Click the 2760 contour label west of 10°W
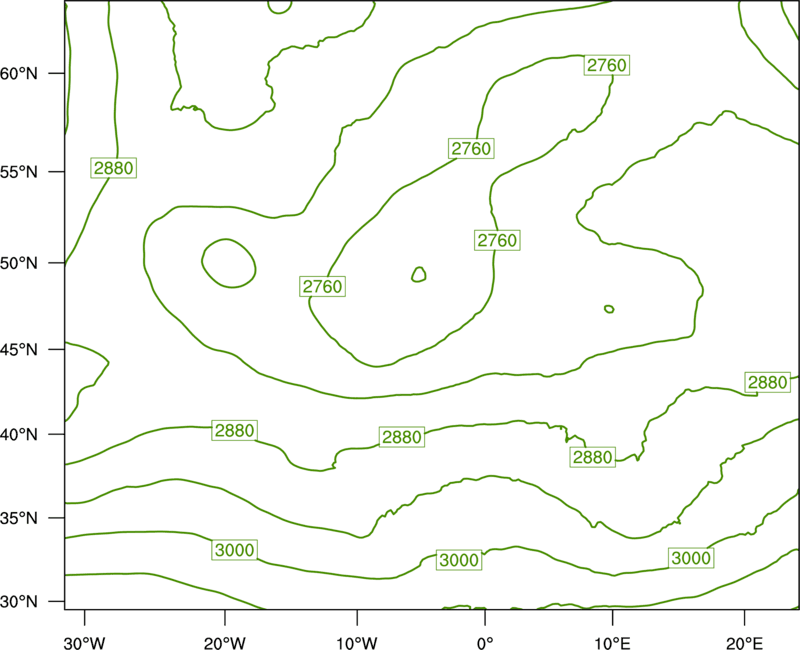 (322, 286)
